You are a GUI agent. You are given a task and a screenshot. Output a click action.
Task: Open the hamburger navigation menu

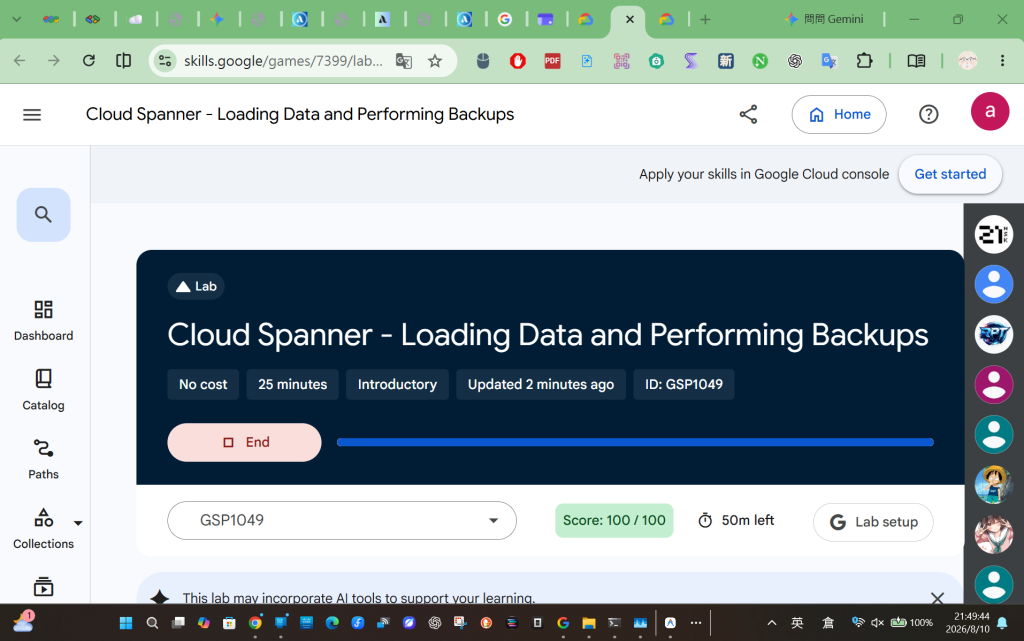tap(32, 115)
